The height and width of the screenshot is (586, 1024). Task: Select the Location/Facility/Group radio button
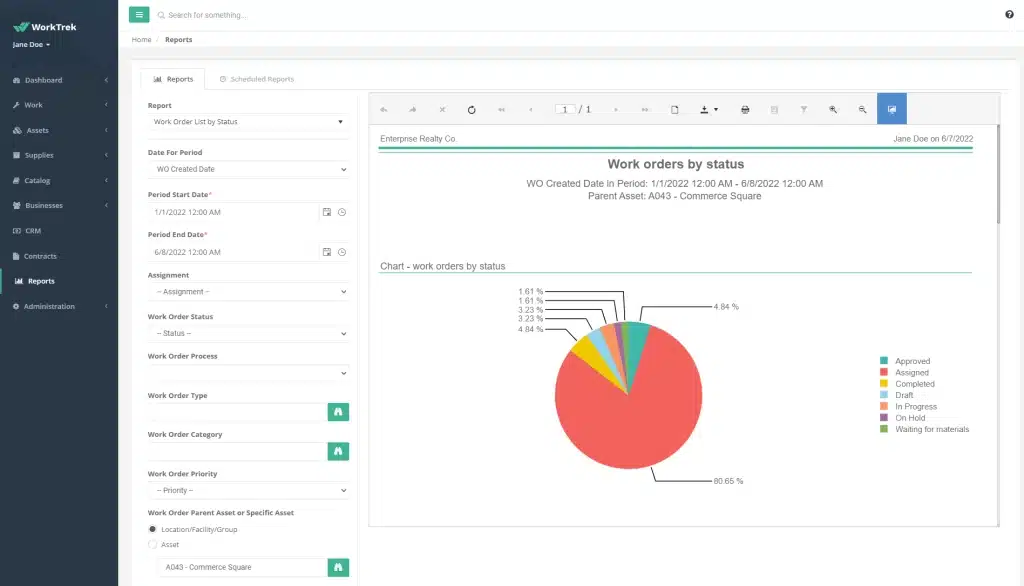pos(152,529)
